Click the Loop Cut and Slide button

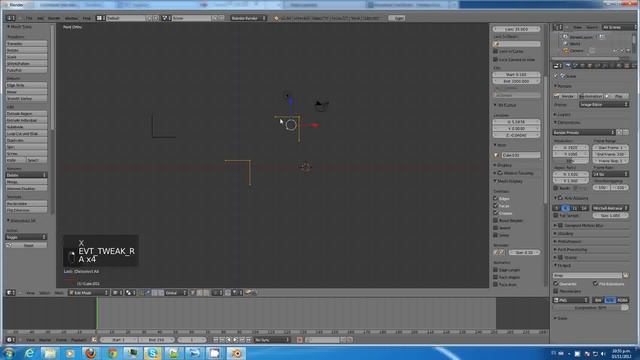click(x=26, y=133)
